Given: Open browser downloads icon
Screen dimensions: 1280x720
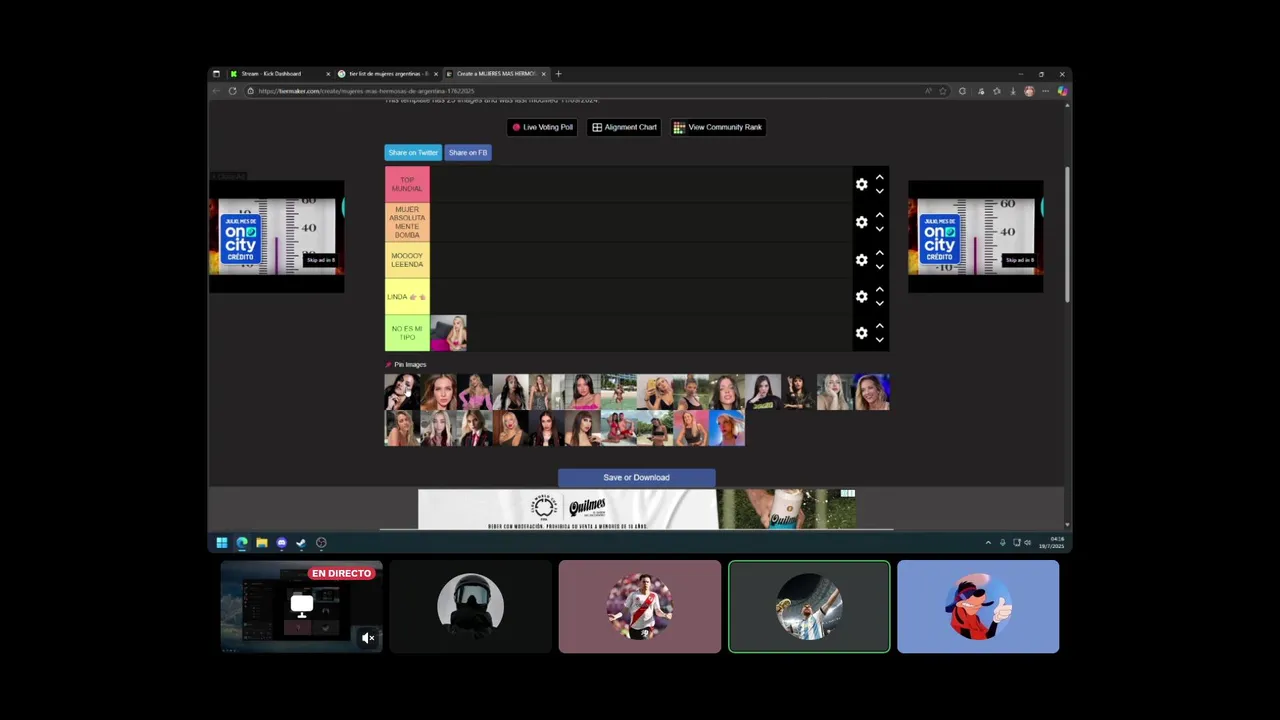Looking at the screenshot, I should pos(1012,91).
